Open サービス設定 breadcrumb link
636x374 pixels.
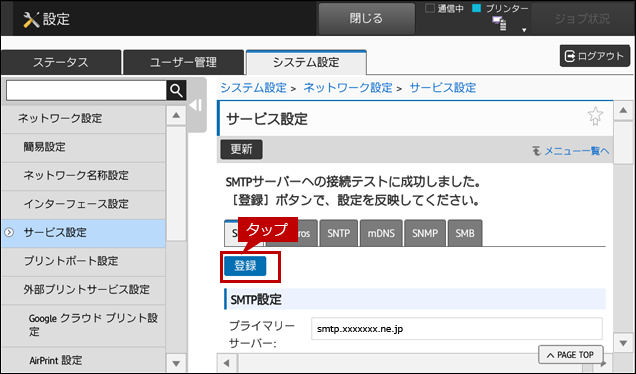(443, 88)
